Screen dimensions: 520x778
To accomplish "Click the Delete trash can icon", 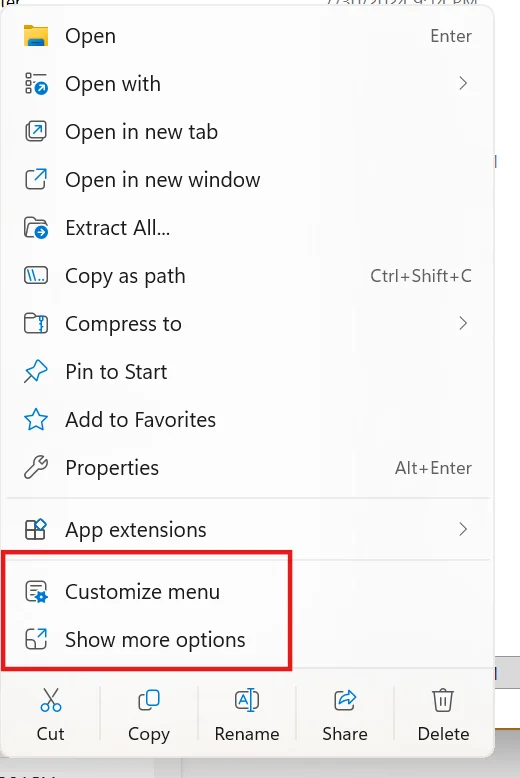I will tap(443, 700).
